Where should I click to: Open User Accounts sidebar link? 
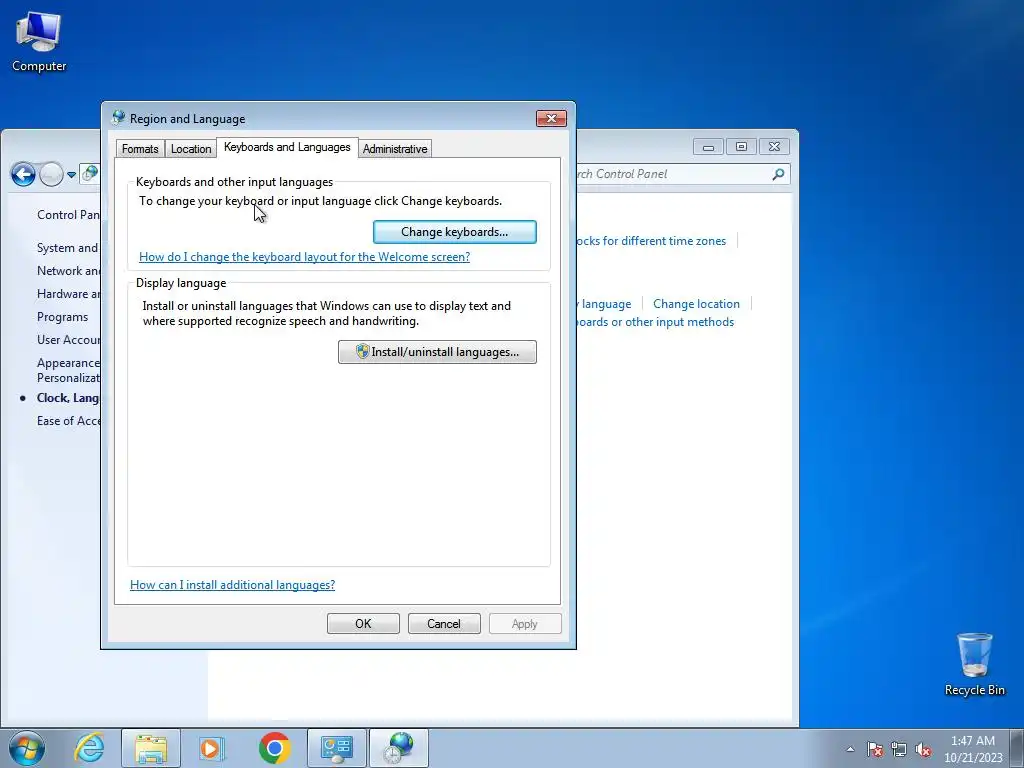68,340
